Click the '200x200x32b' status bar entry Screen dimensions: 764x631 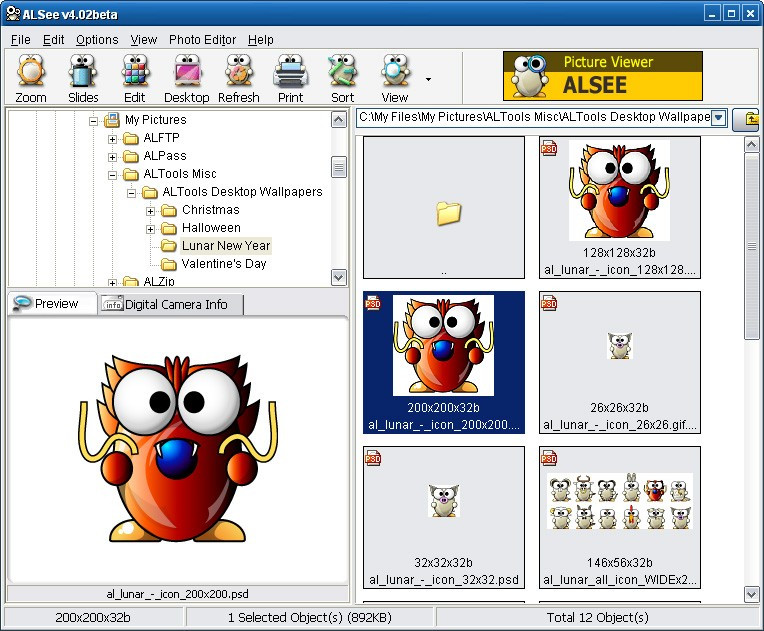93,618
